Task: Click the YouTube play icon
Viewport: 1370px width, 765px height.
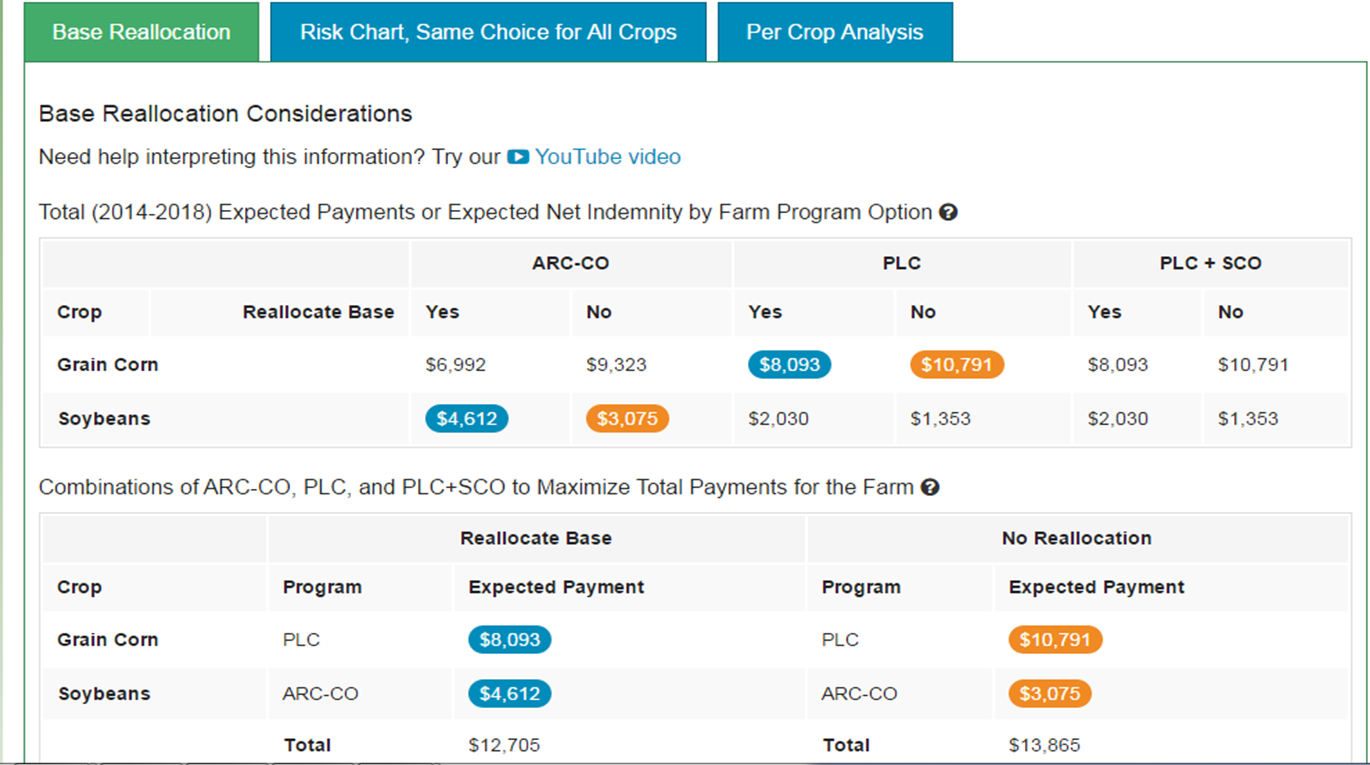Action: pyautogui.click(x=517, y=157)
